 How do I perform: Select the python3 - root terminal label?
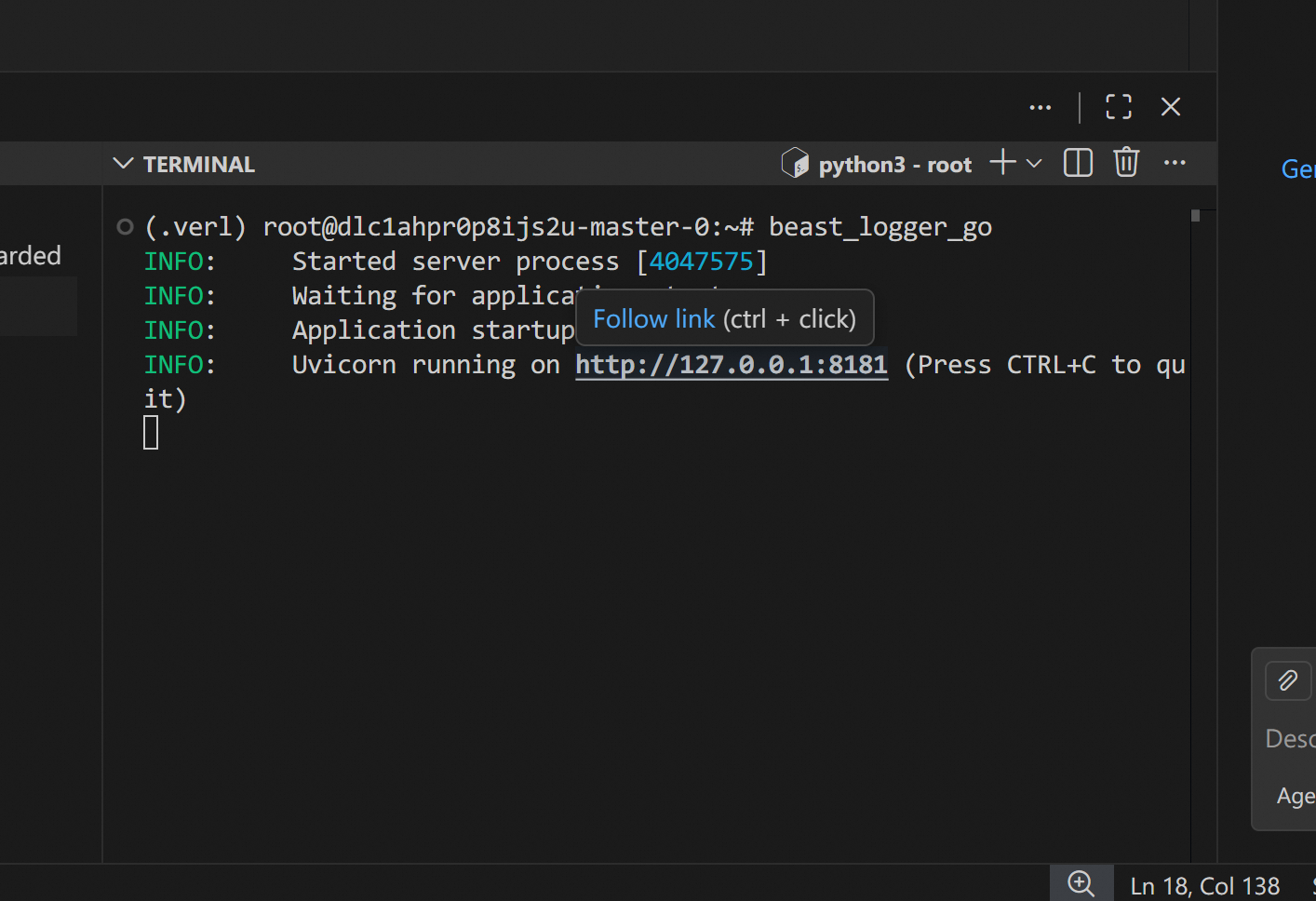[x=894, y=165]
